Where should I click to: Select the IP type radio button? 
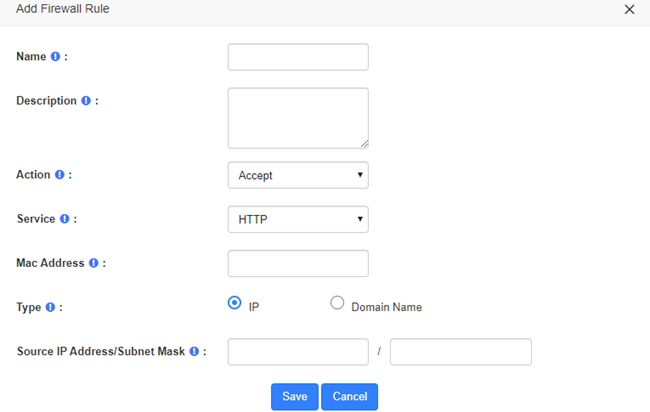(x=234, y=303)
